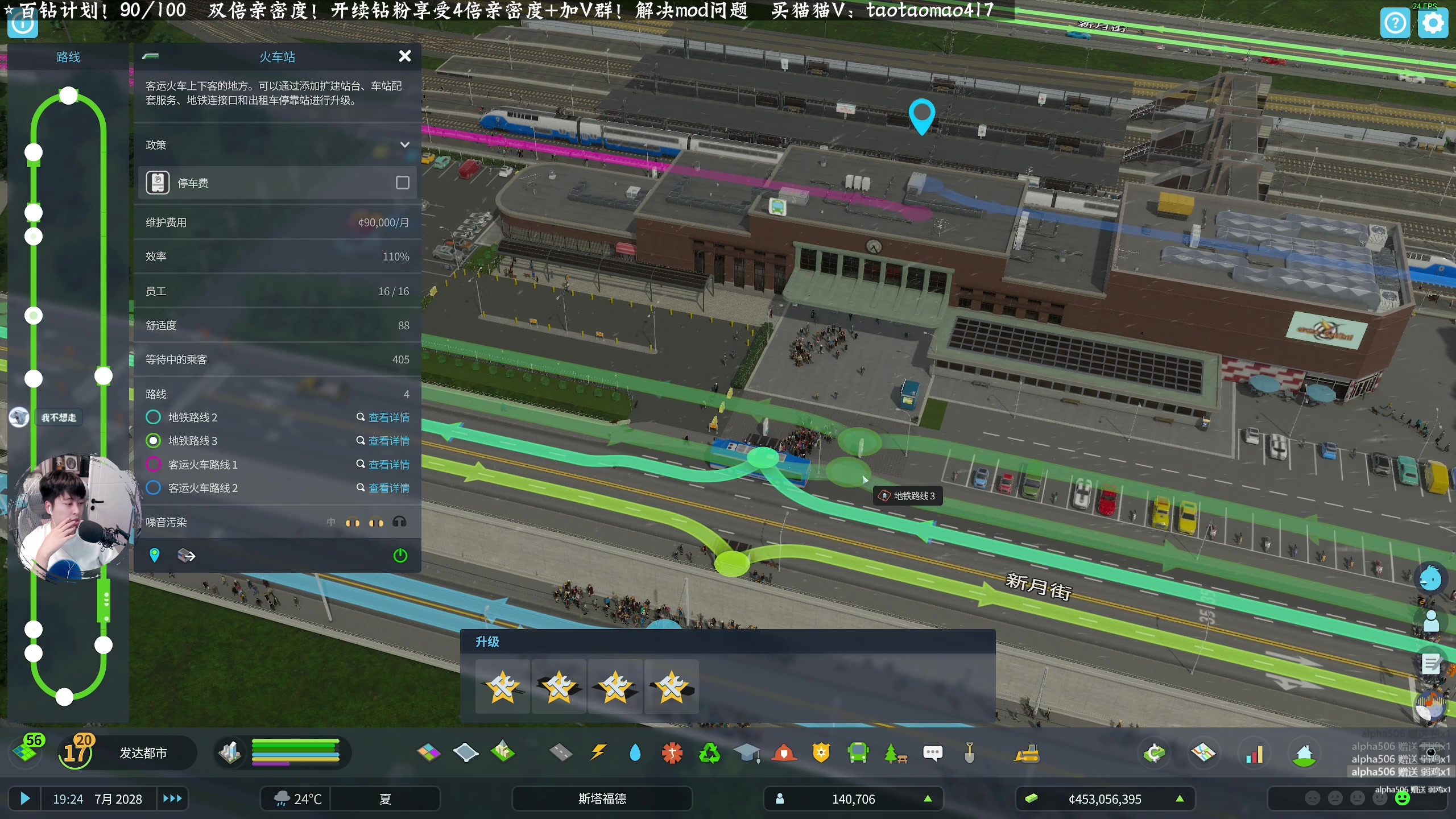
Task: Open the Statistics bar-chart panel
Action: tap(1254, 753)
